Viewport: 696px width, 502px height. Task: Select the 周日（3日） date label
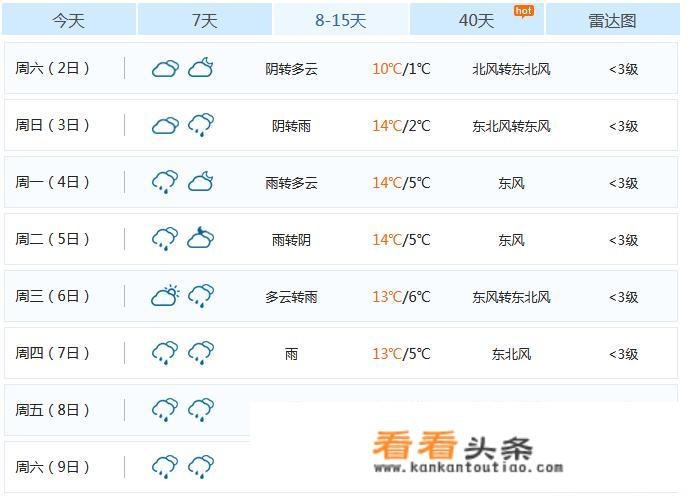pos(52,125)
